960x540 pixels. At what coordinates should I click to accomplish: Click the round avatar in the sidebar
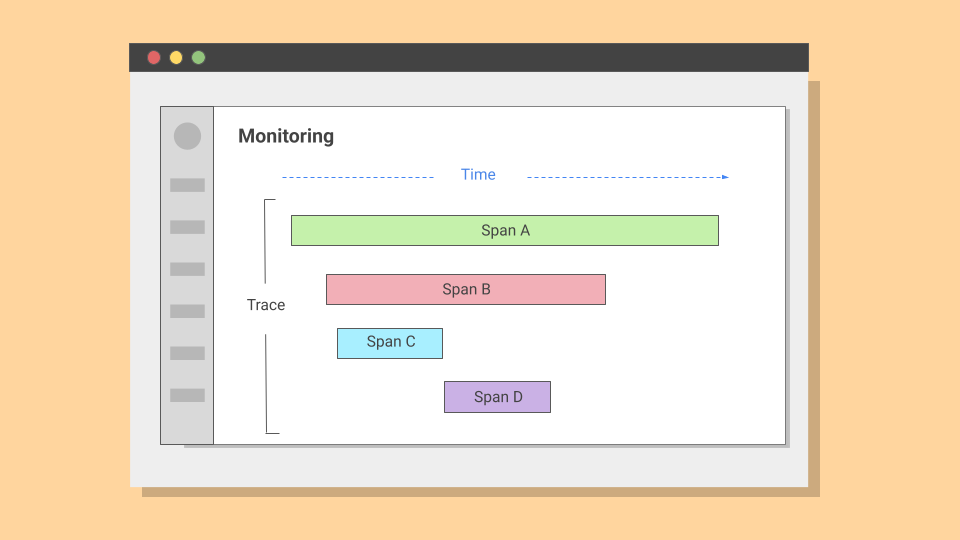[187, 136]
